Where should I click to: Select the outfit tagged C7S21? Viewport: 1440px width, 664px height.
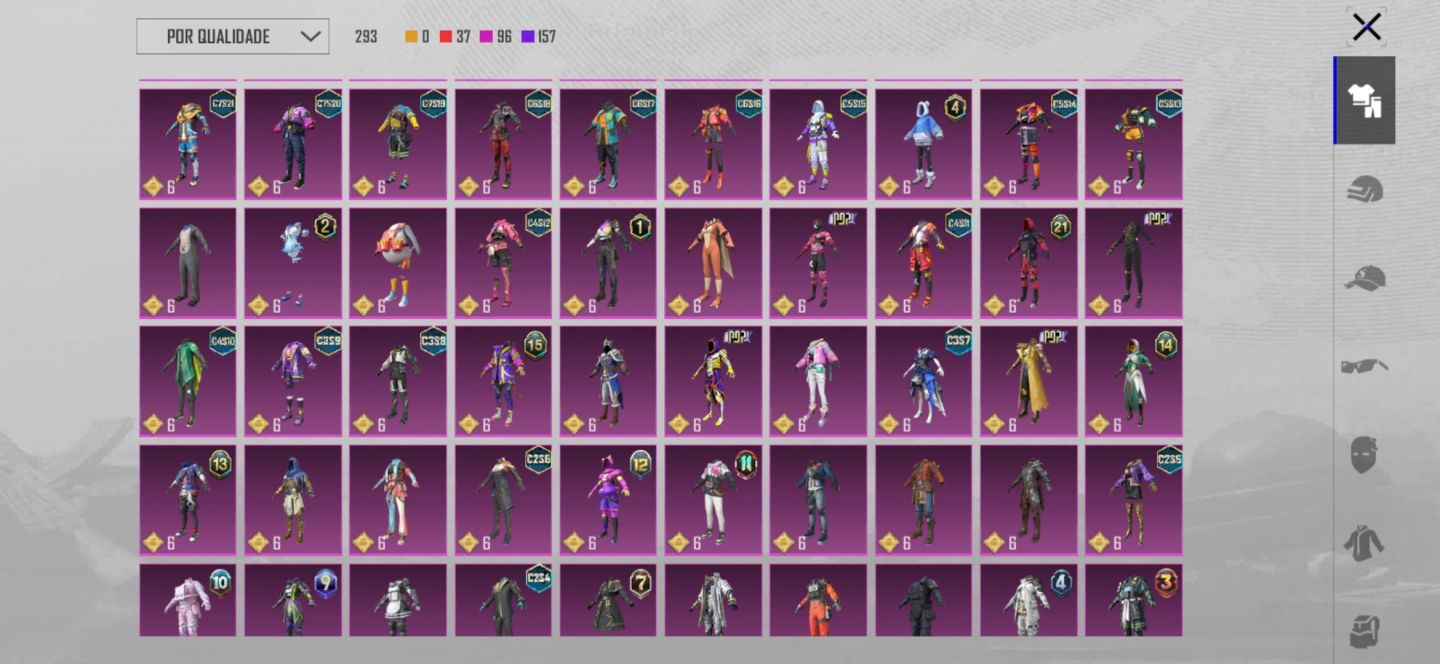tap(188, 144)
